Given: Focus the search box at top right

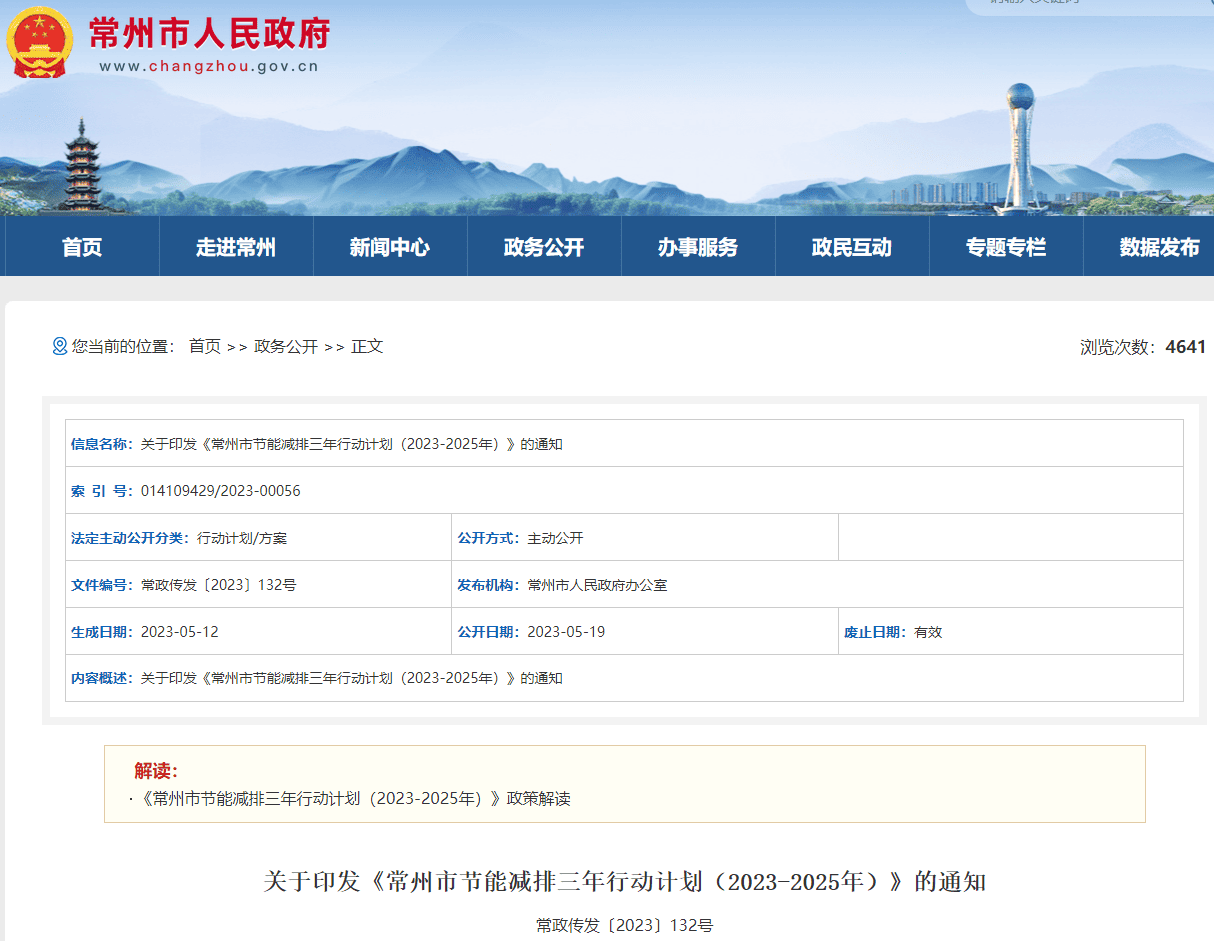Looking at the screenshot, I should pyautogui.click(x=1090, y=4).
